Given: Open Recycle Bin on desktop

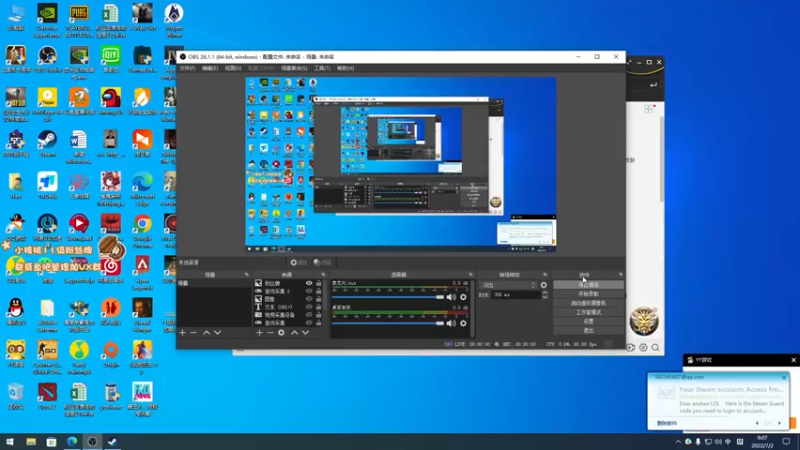Looking at the screenshot, I should (x=16, y=396).
